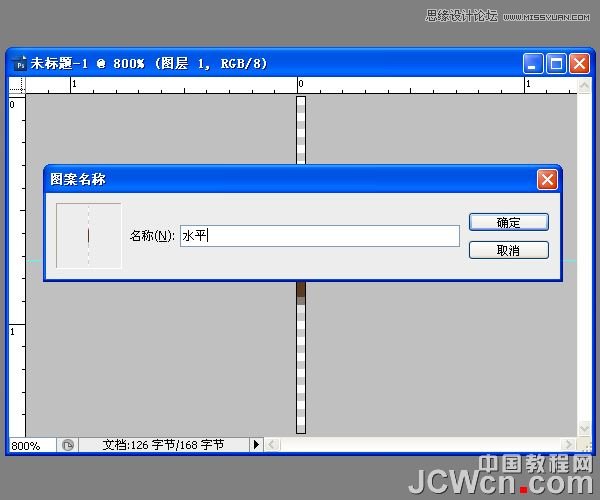
Task: Select the 文档:126 字节/168 字节 status text
Action: [163, 445]
